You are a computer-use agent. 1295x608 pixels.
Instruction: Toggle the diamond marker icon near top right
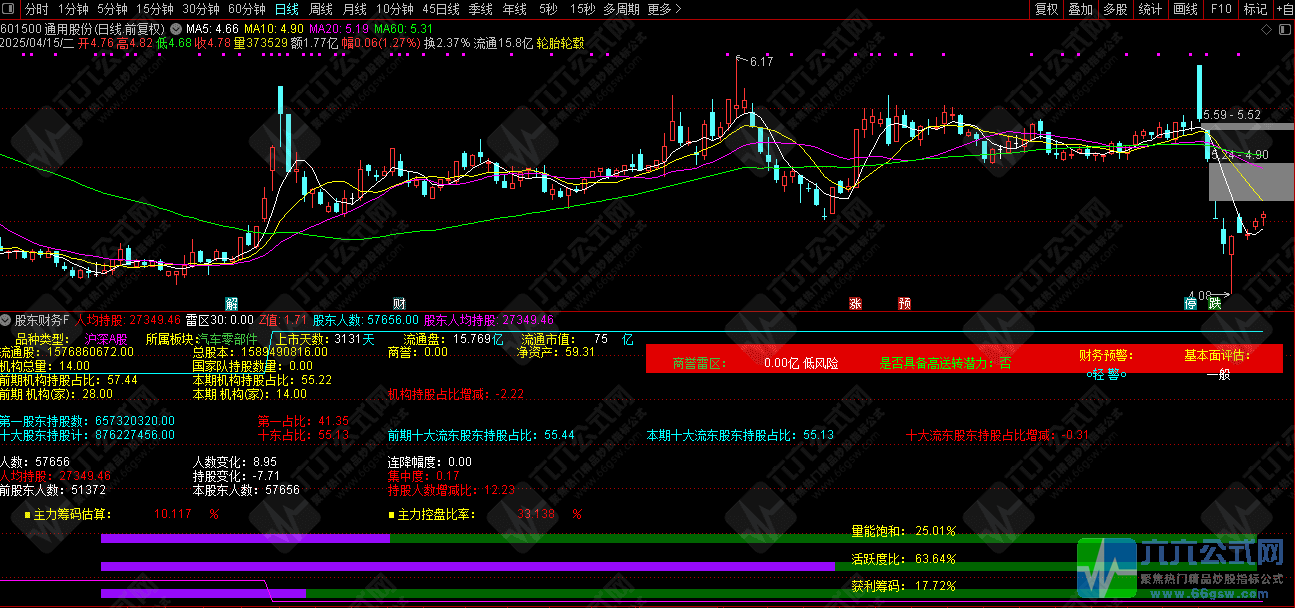1266,28
